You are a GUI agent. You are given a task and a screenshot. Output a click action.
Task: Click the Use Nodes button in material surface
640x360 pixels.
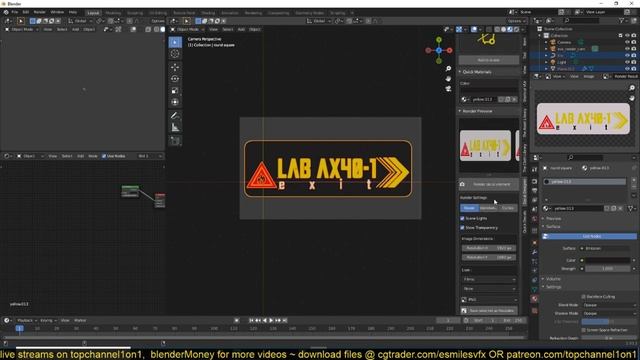pos(590,236)
